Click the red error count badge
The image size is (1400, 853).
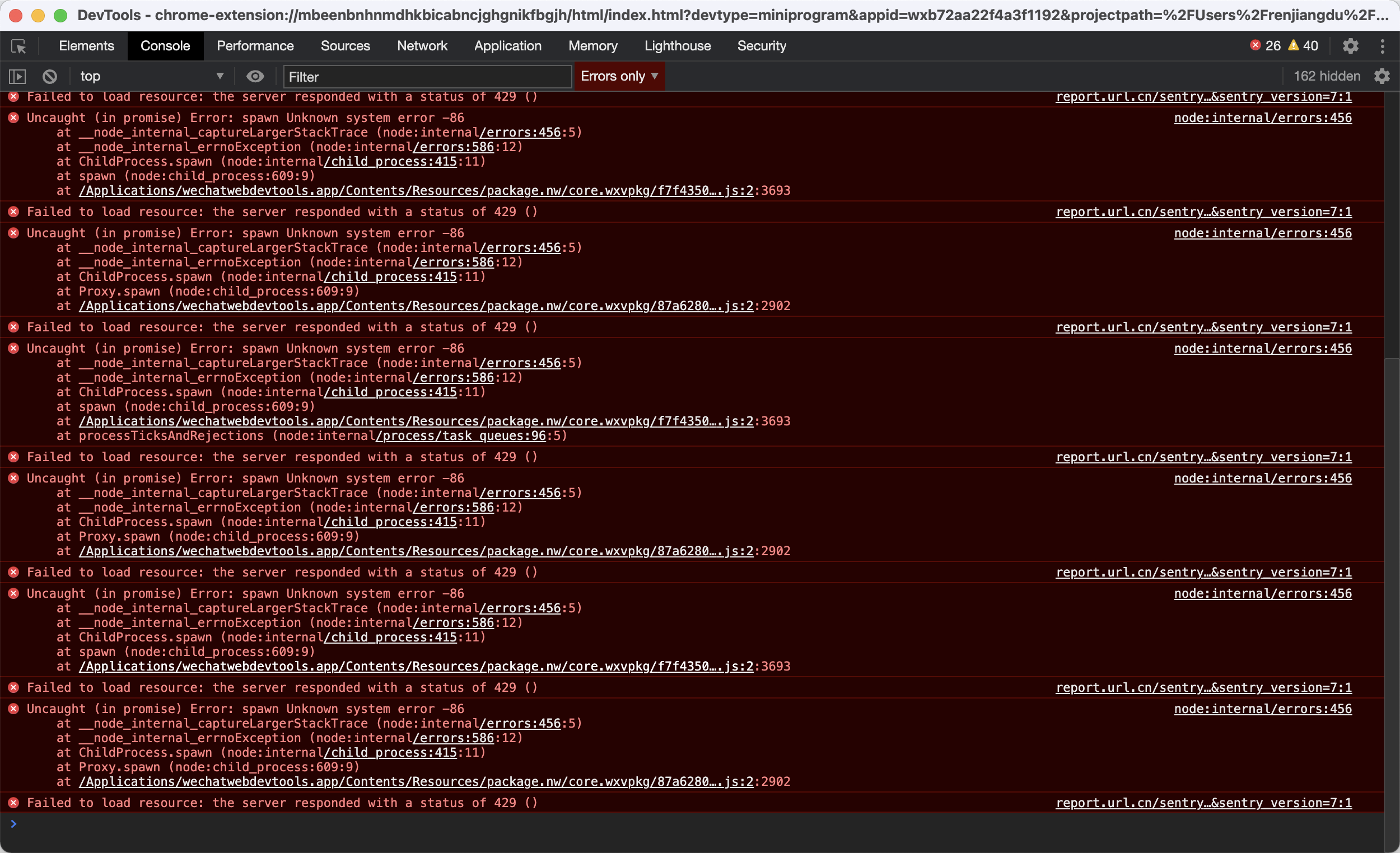1266,46
